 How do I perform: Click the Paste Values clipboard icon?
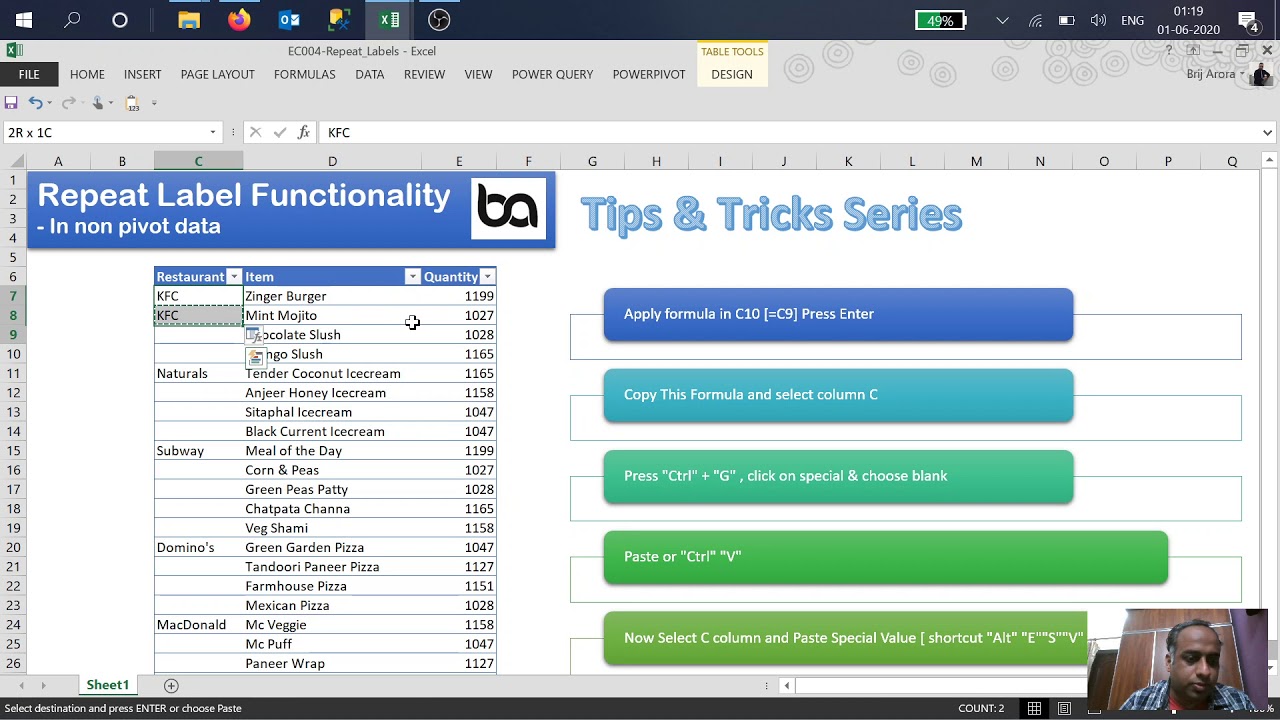coord(132,103)
